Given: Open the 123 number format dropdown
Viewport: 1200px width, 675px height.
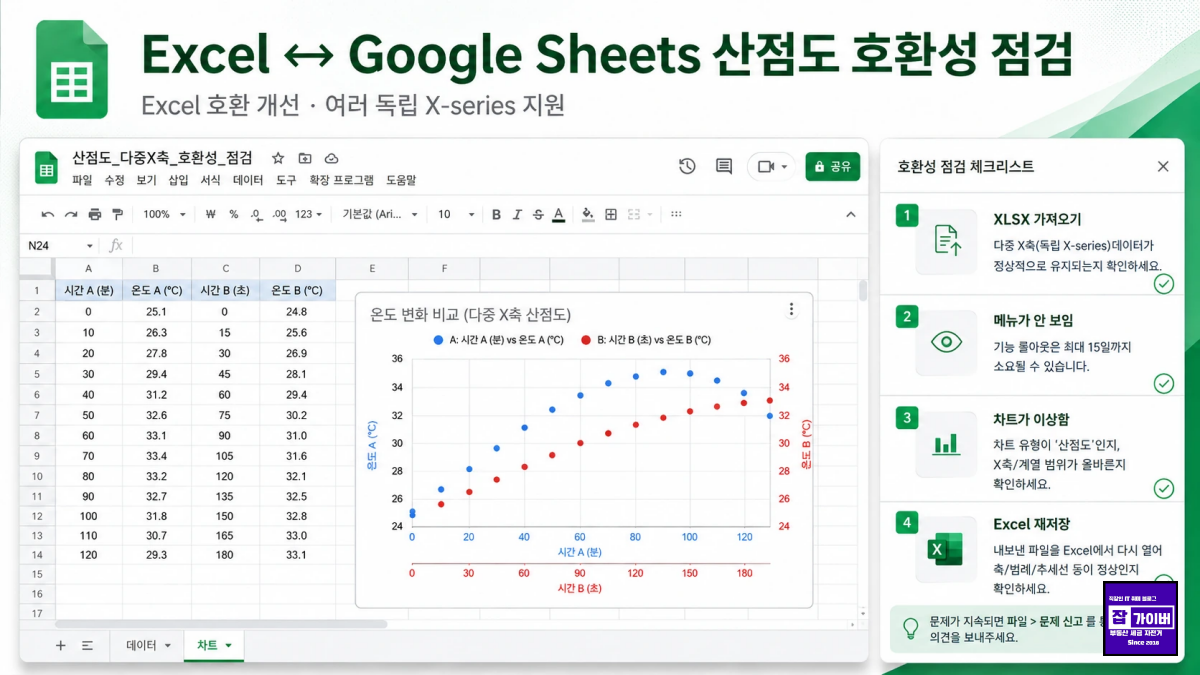Looking at the screenshot, I should pos(310,214).
